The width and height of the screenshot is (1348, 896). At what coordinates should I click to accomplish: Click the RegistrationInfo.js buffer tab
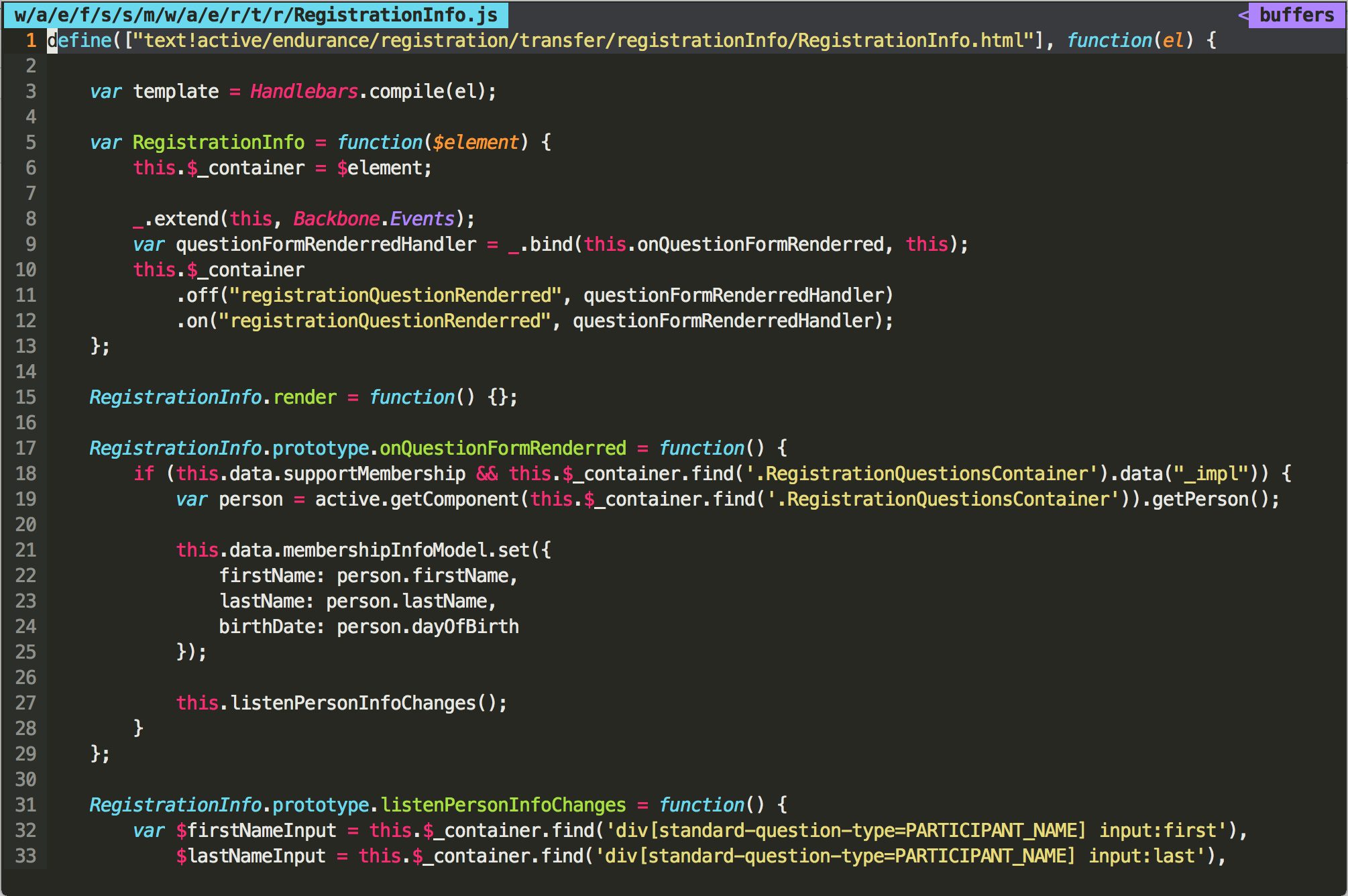(255, 15)
